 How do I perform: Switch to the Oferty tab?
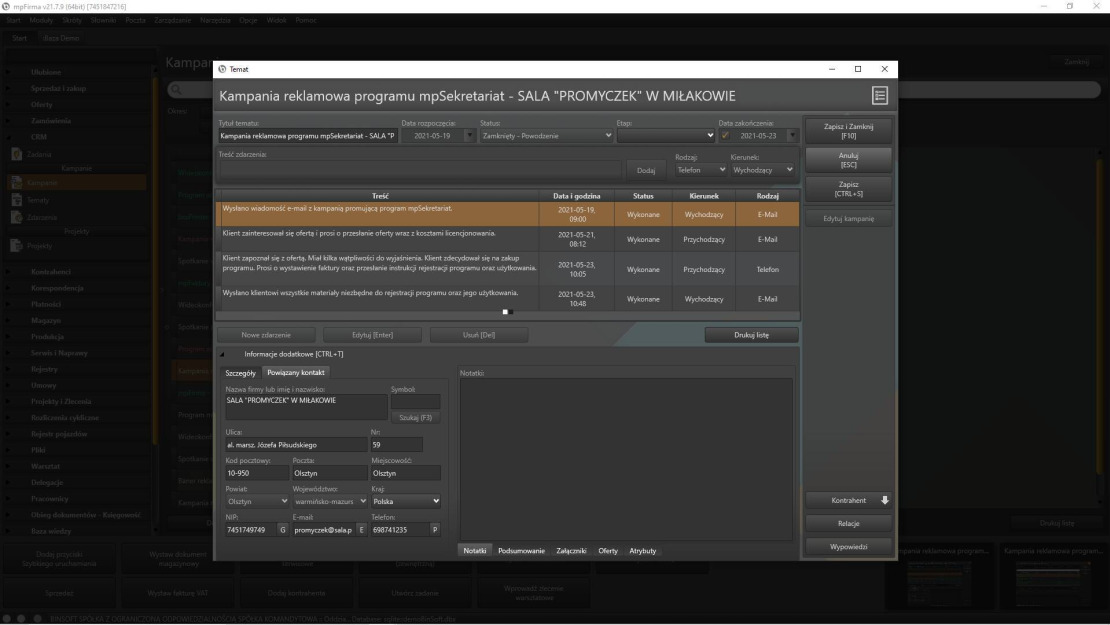[608, 551]
